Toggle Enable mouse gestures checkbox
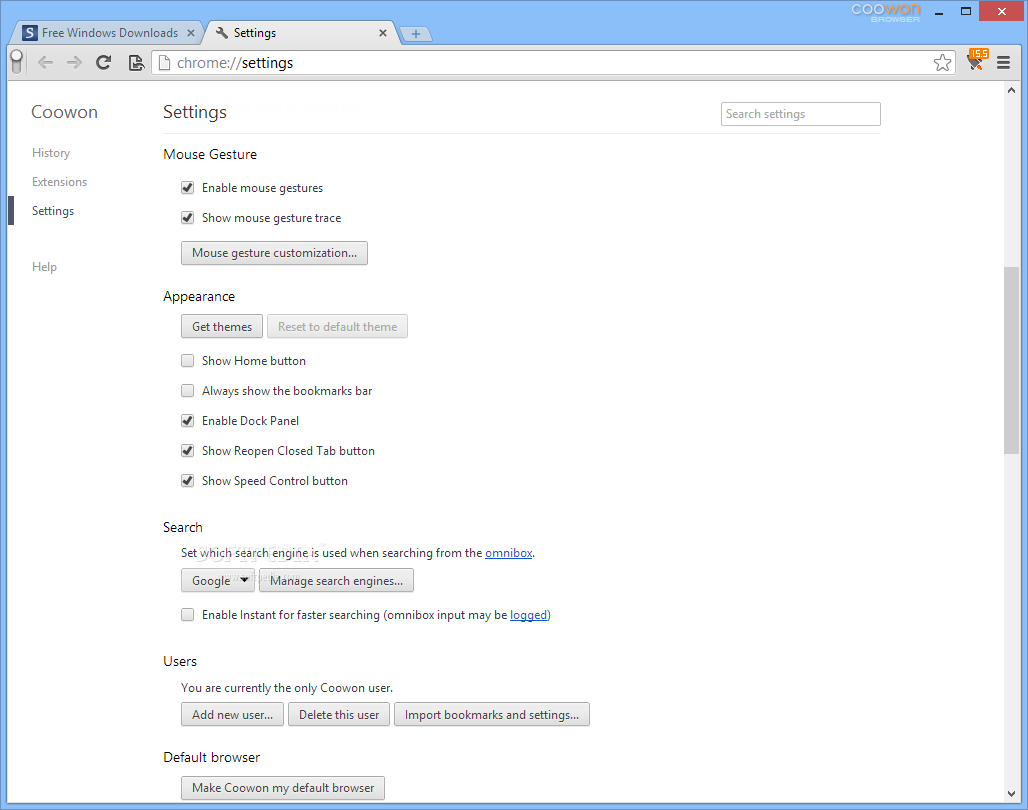Image resolution: width=1028 pixels, height=810 pixels. pyautogui.click(x=188, y=188)
